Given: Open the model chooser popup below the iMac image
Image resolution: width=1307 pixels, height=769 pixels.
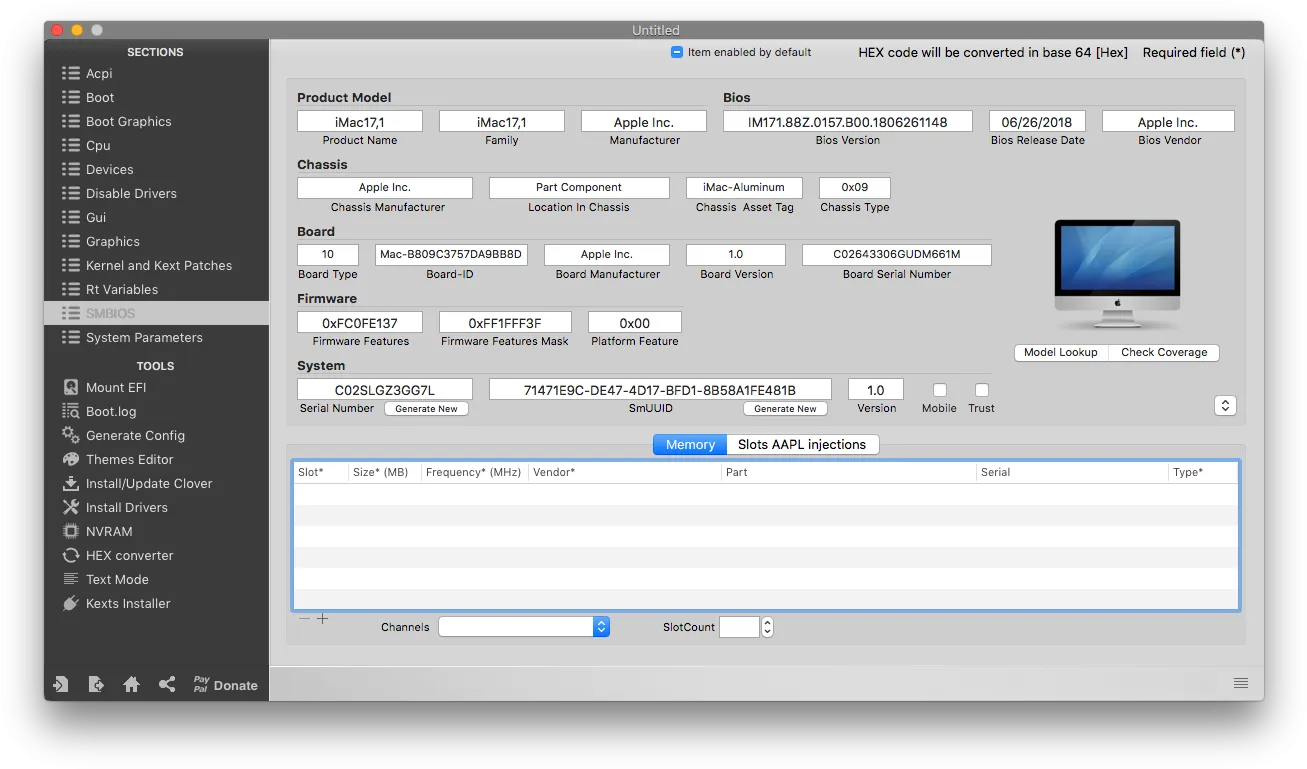Looking at the screenshot, I should [x=1225, y=405].
